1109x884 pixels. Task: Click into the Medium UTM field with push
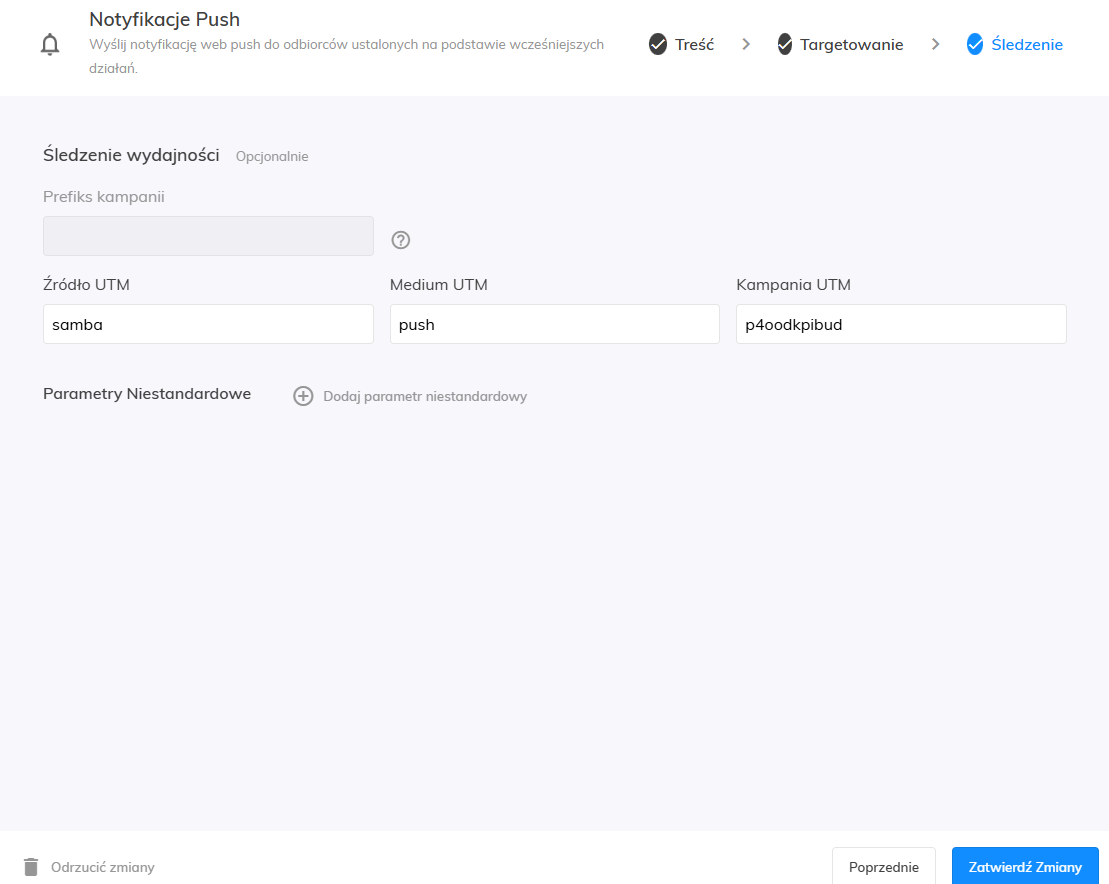point(554,325)
